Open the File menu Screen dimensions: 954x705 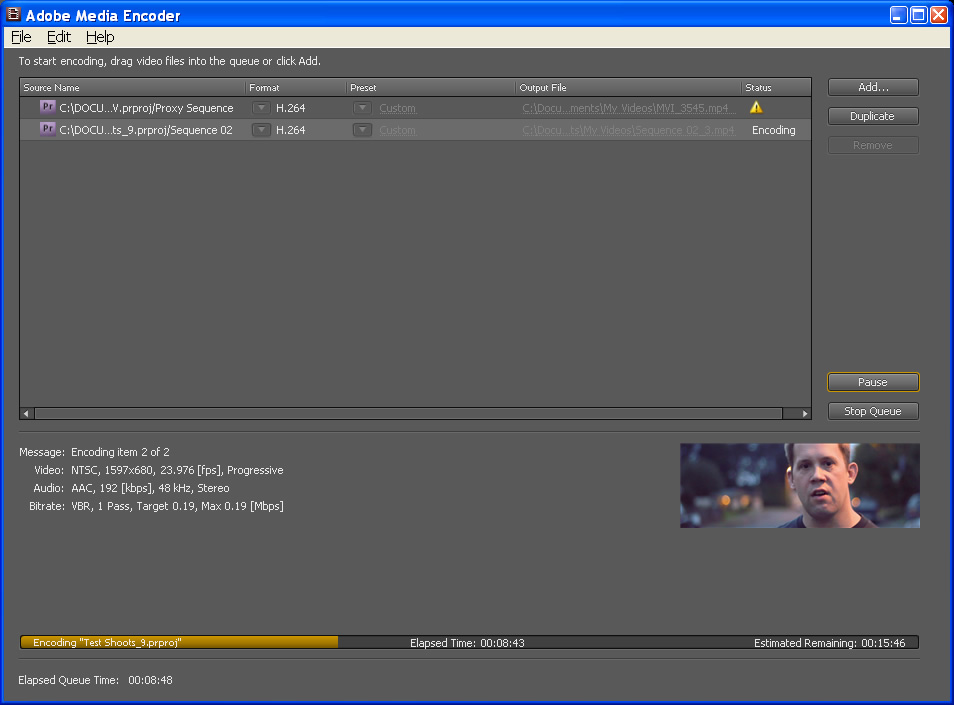tap(21, 37)
